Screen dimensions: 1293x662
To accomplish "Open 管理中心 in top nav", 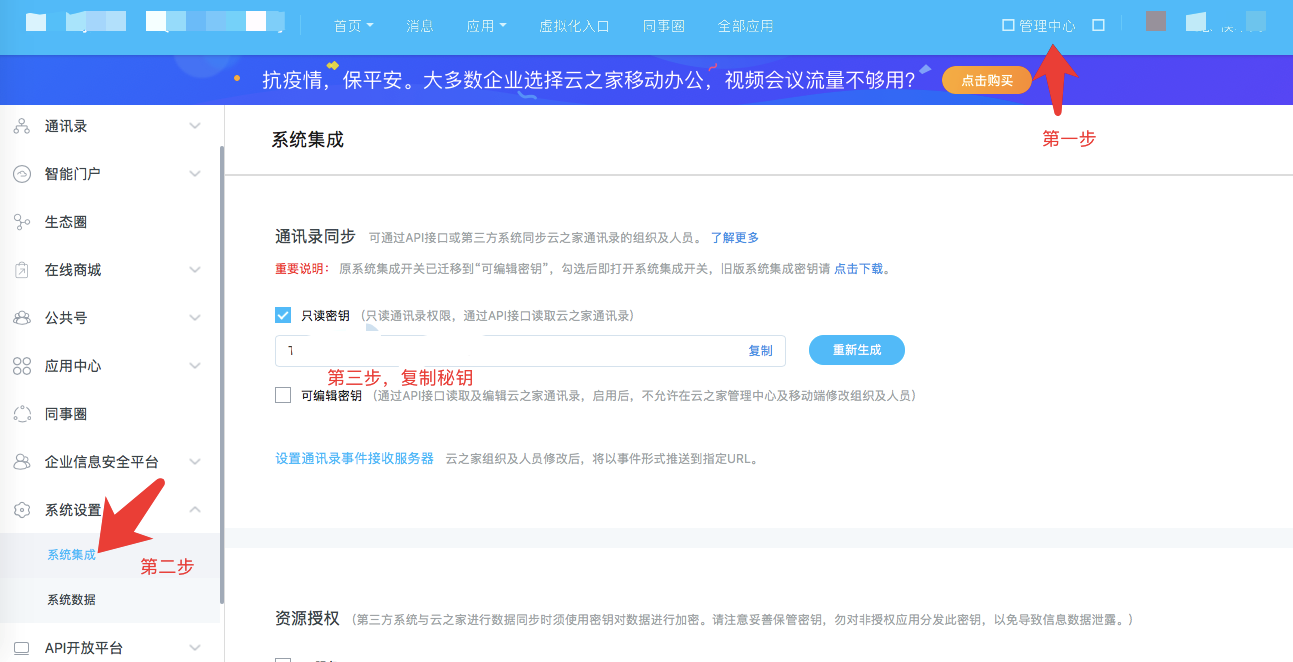I will pos(1047,26).
